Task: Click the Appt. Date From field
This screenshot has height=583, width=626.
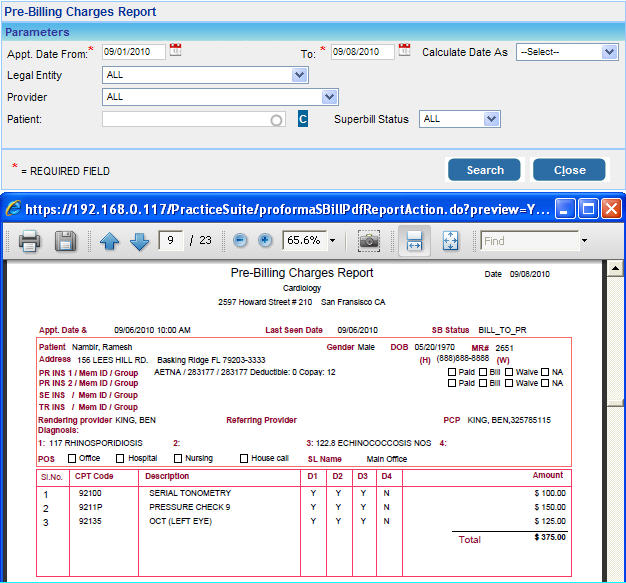Action: (x=133, y=52)
